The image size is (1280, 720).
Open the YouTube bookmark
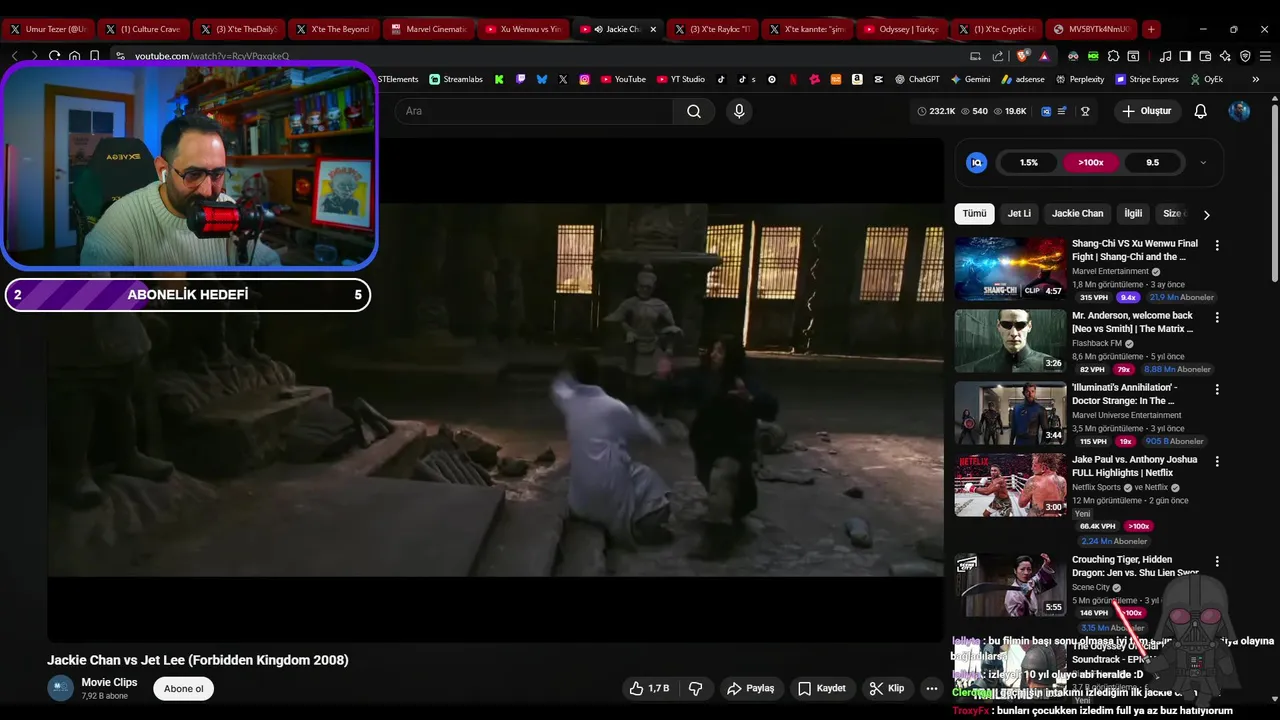tap(623, 79)
